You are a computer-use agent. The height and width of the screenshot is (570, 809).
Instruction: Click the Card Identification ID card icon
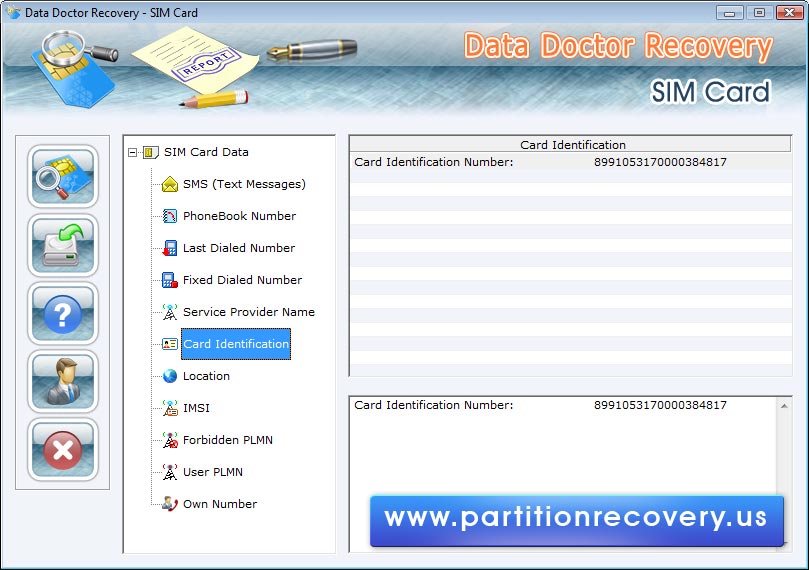click(170, 344)
